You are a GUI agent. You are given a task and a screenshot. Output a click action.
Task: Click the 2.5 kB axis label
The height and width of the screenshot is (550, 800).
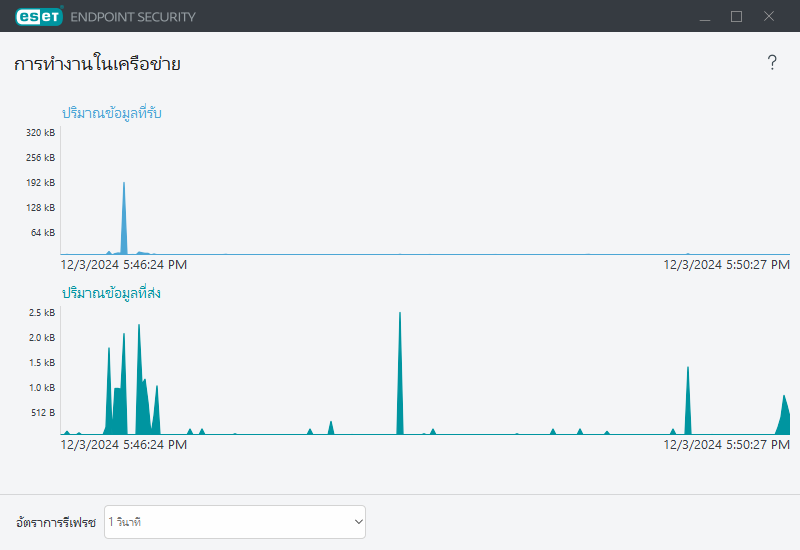[42, 313]
